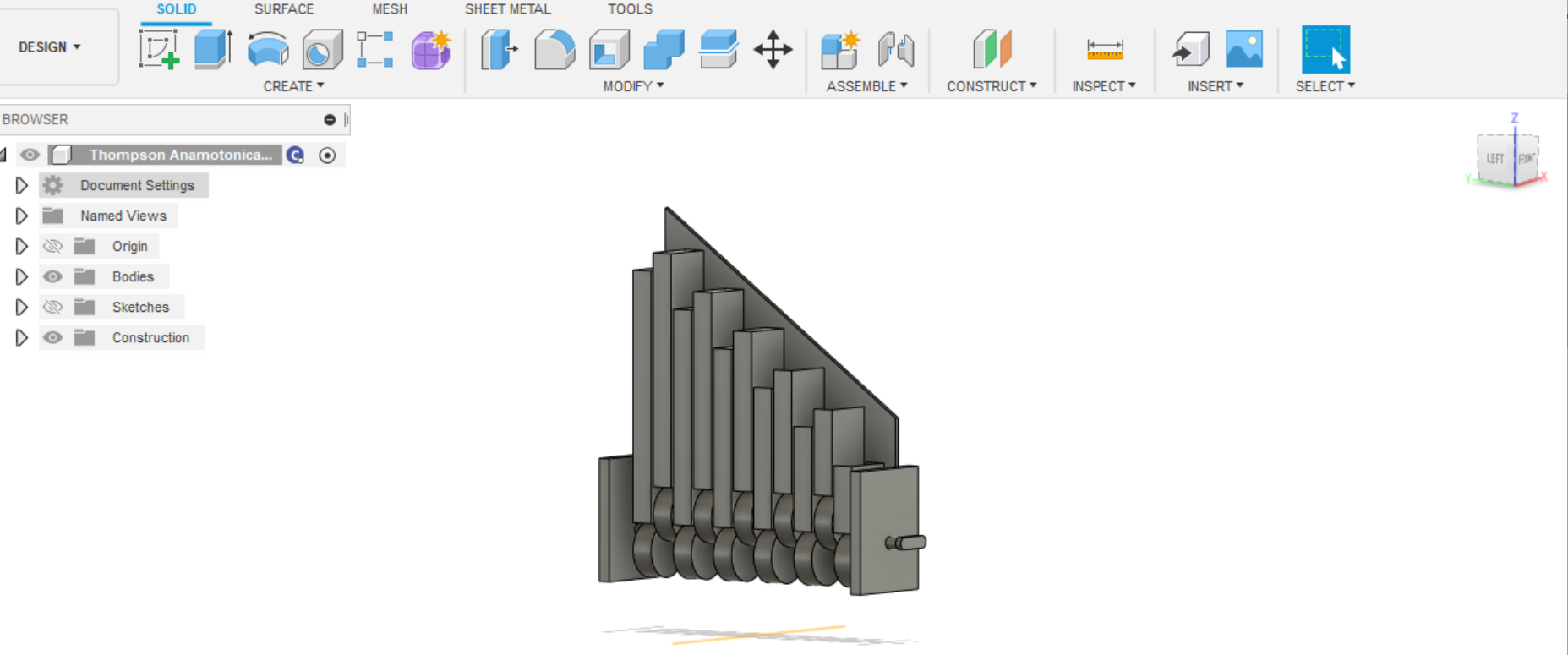Select the Extrude tool
Screen dimensions: 1568x655
[x=213, y=49]
